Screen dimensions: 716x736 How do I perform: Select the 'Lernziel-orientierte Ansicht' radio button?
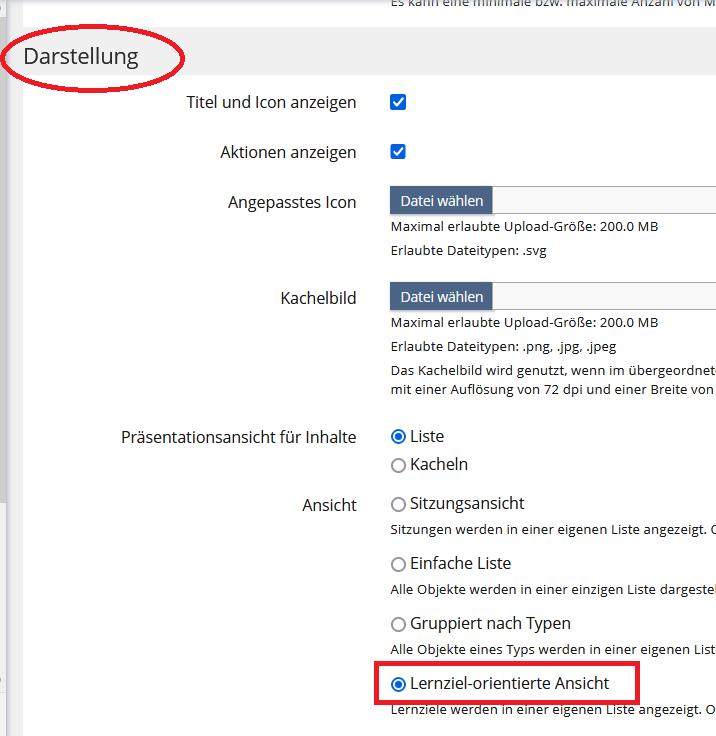(399, 685)
